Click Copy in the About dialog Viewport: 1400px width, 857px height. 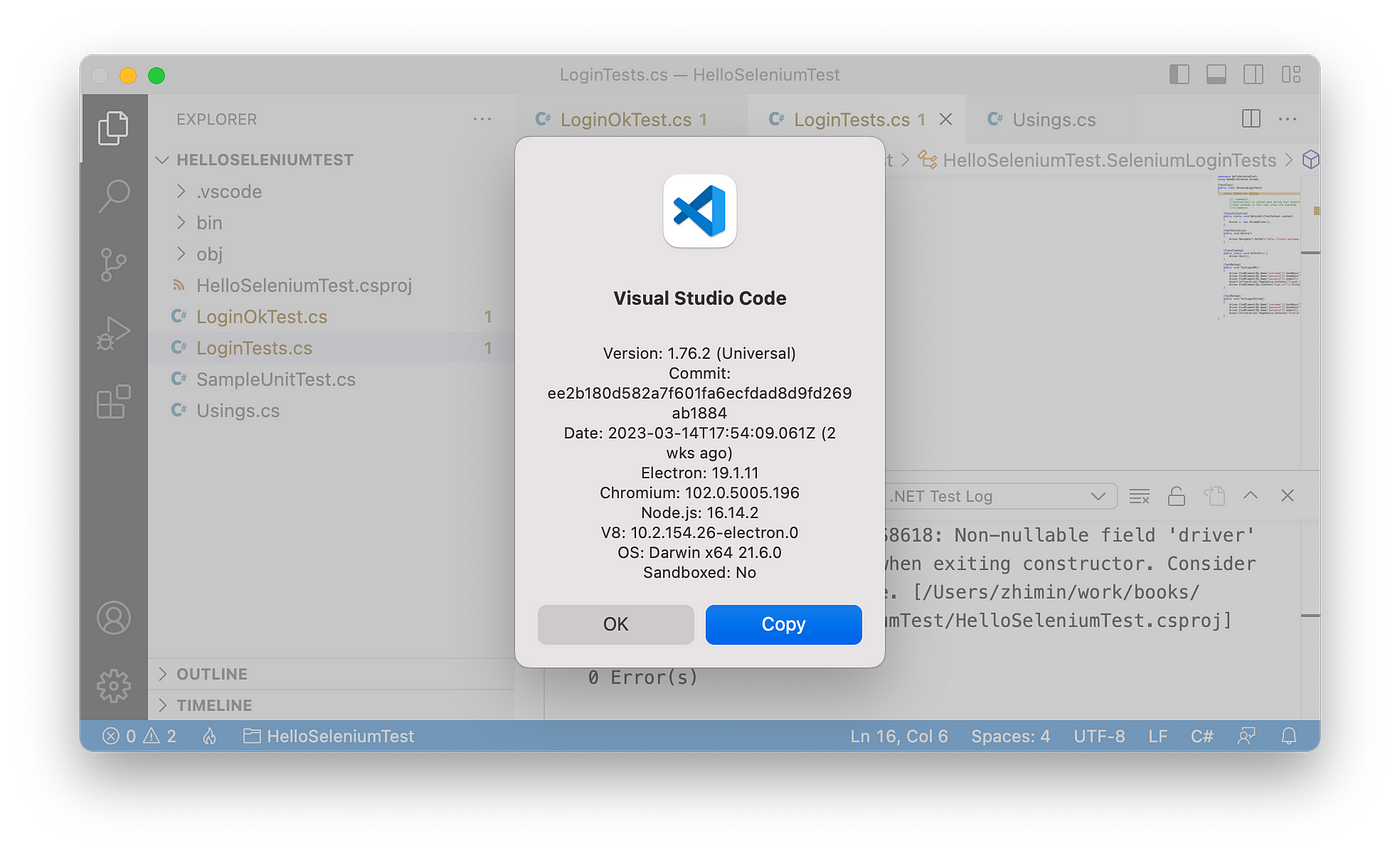[783, 624]
